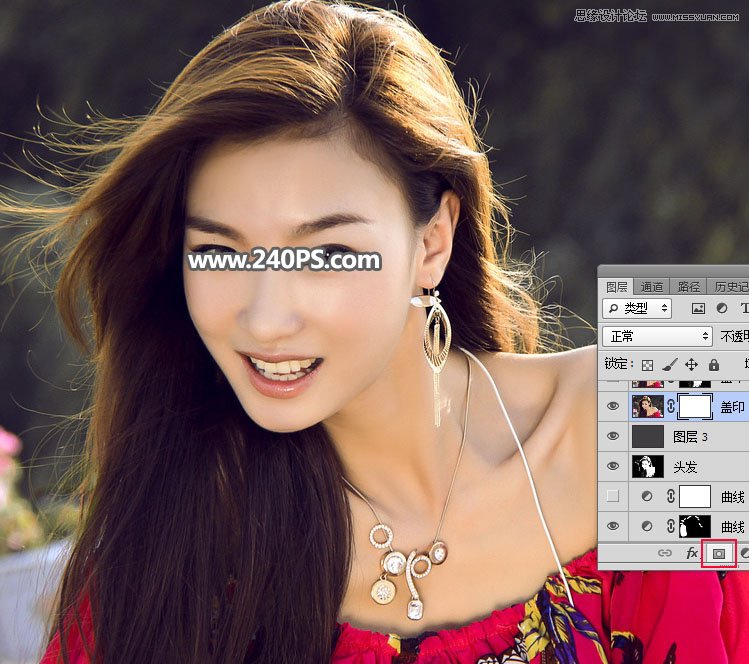Click mask link icon on visible 曲线 layer
Screen dimensions: 749x664
671,526
